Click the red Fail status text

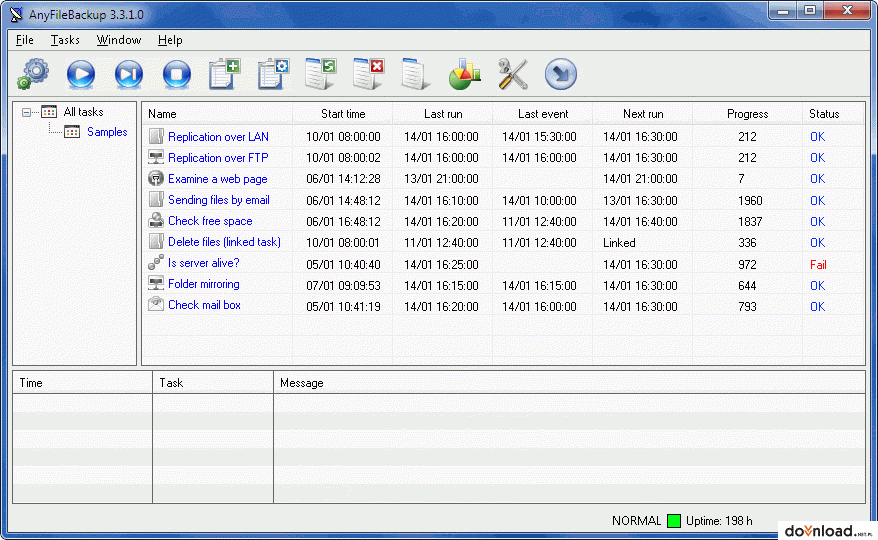[818, 264]
